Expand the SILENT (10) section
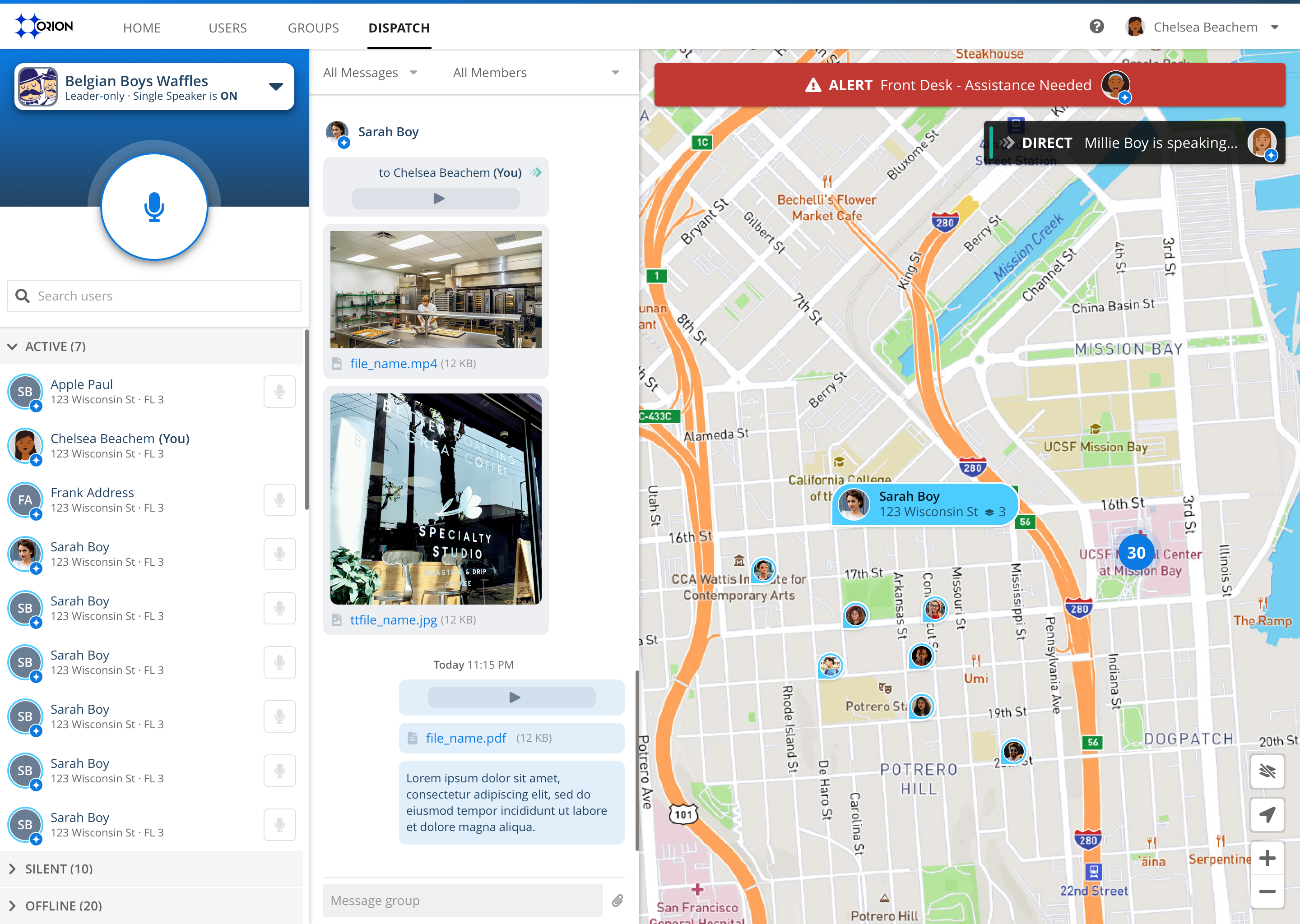The width and height of the screenshot is (1300, 924). (x=151, y=869)
